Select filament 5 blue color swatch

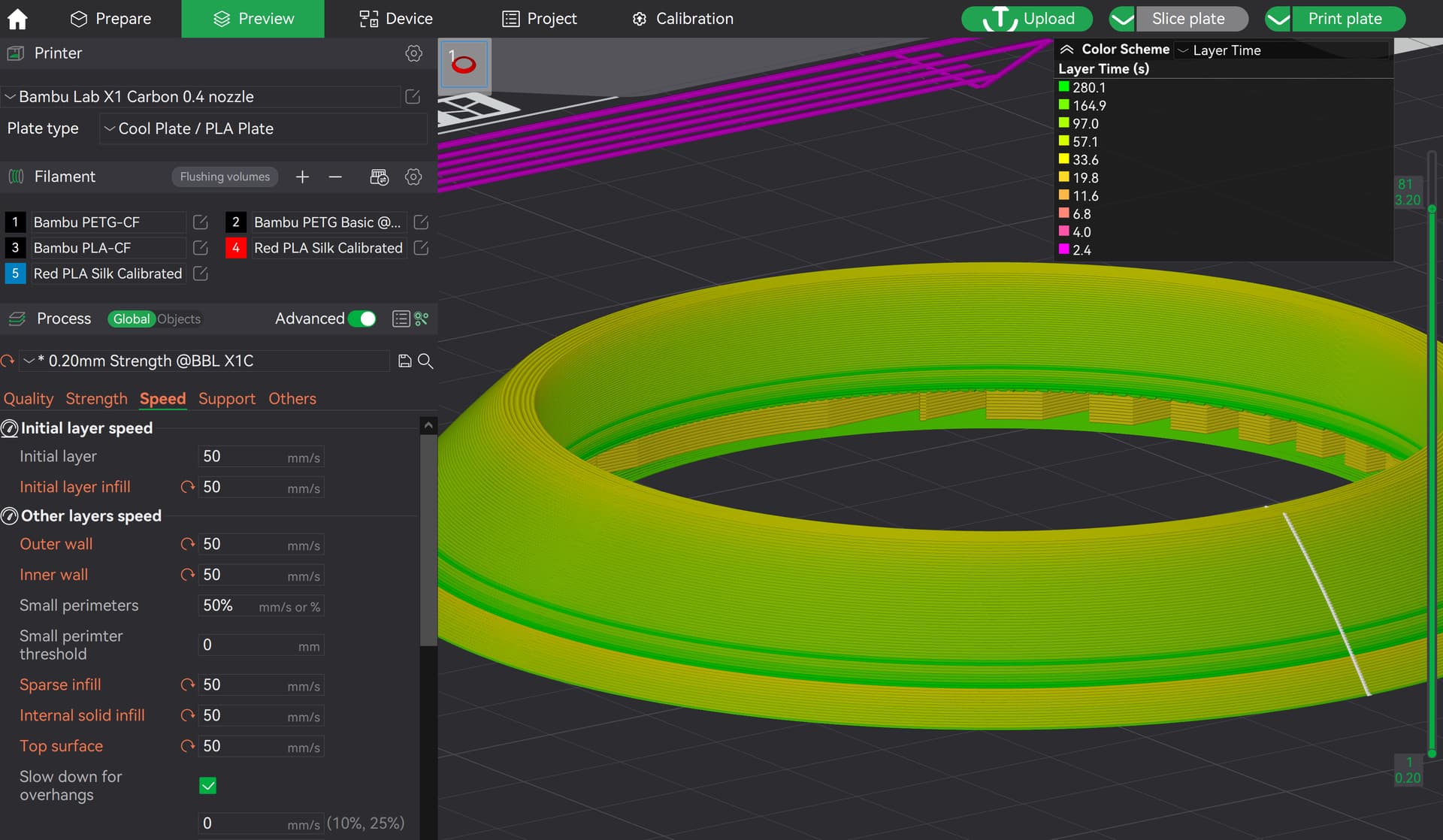click(15, 273)
